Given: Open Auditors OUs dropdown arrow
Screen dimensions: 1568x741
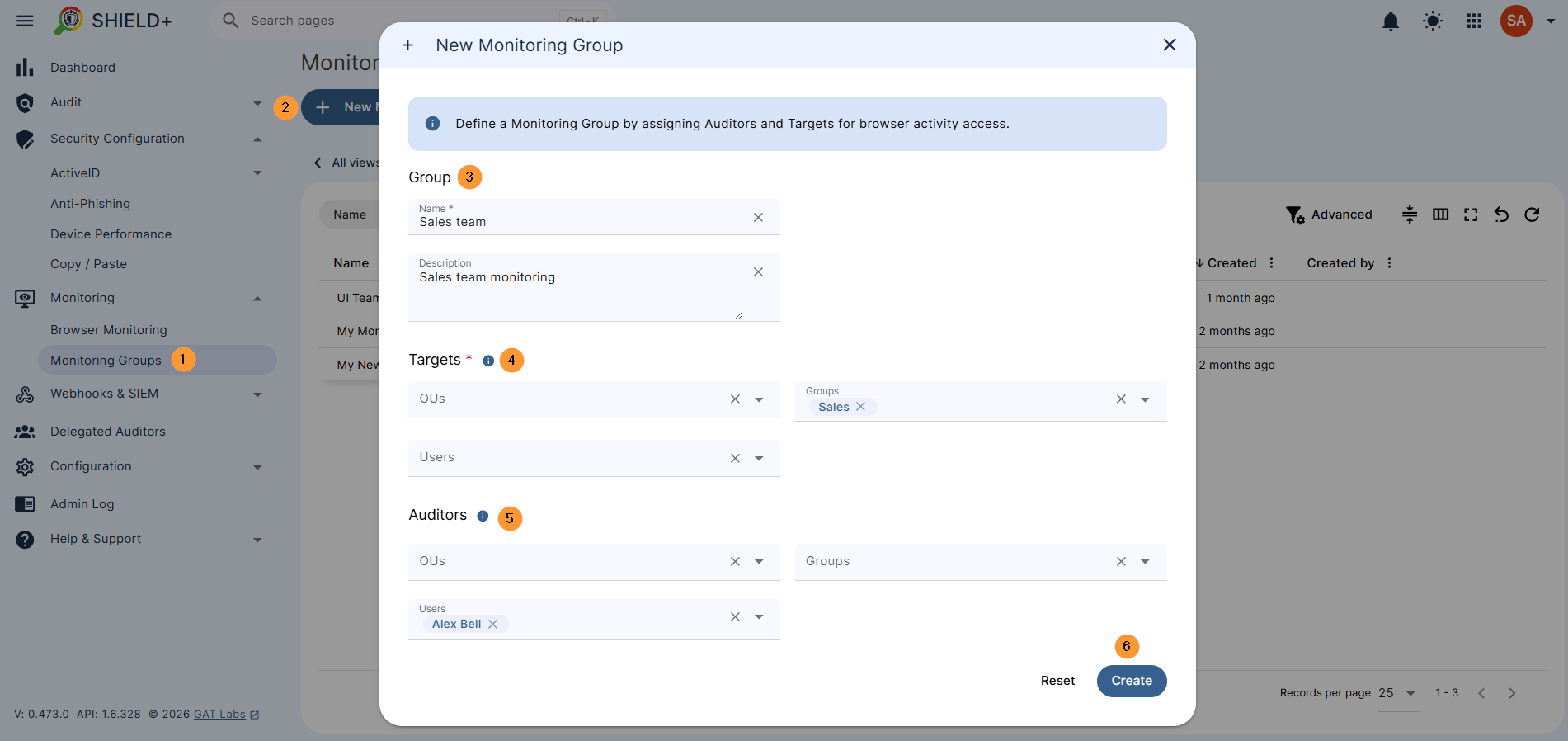Looking at the screenshot, I should 759,562.
